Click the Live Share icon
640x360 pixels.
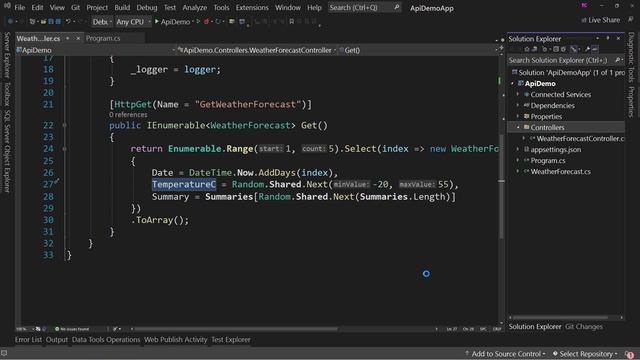584,20
